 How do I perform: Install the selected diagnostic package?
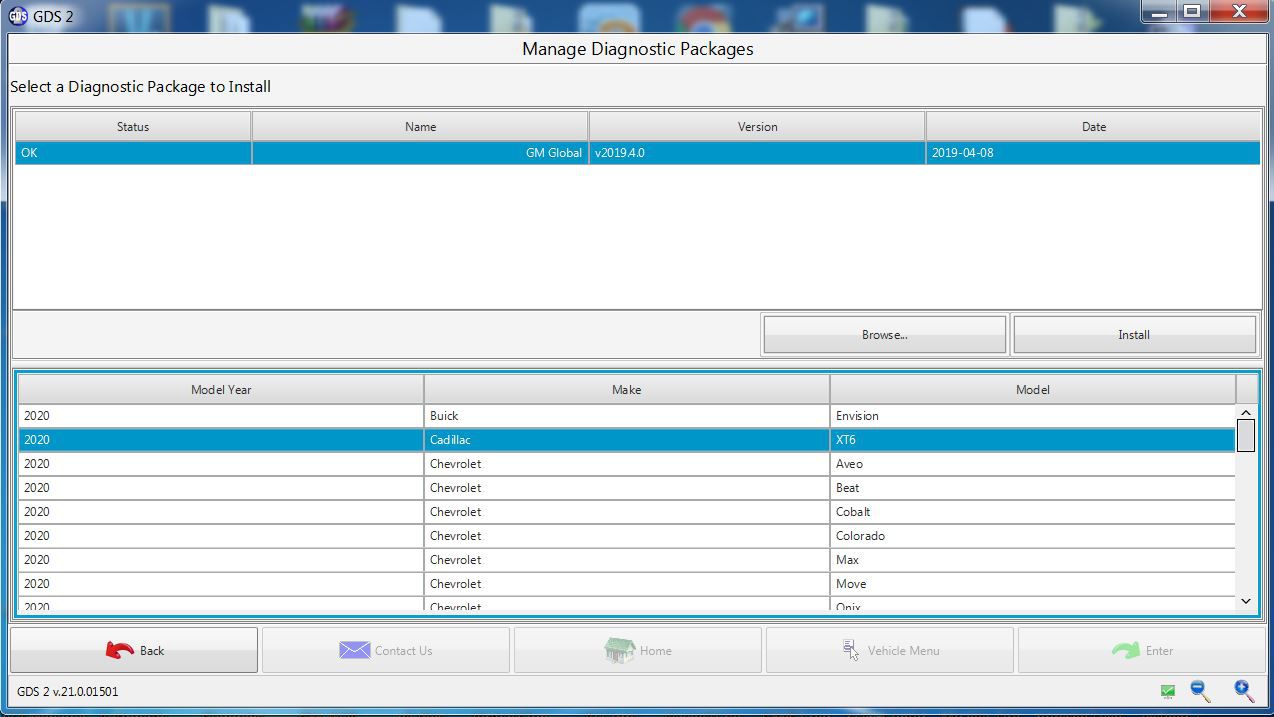1134,335
